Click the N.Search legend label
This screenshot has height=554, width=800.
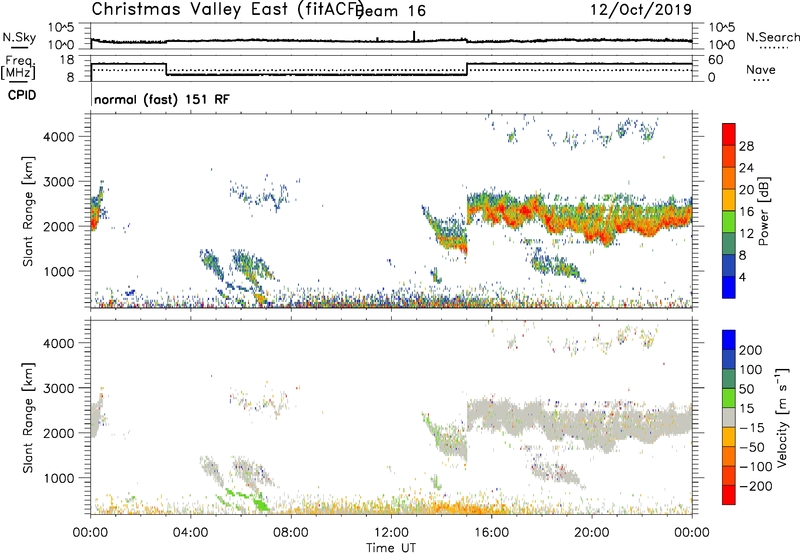pos(773,37)
